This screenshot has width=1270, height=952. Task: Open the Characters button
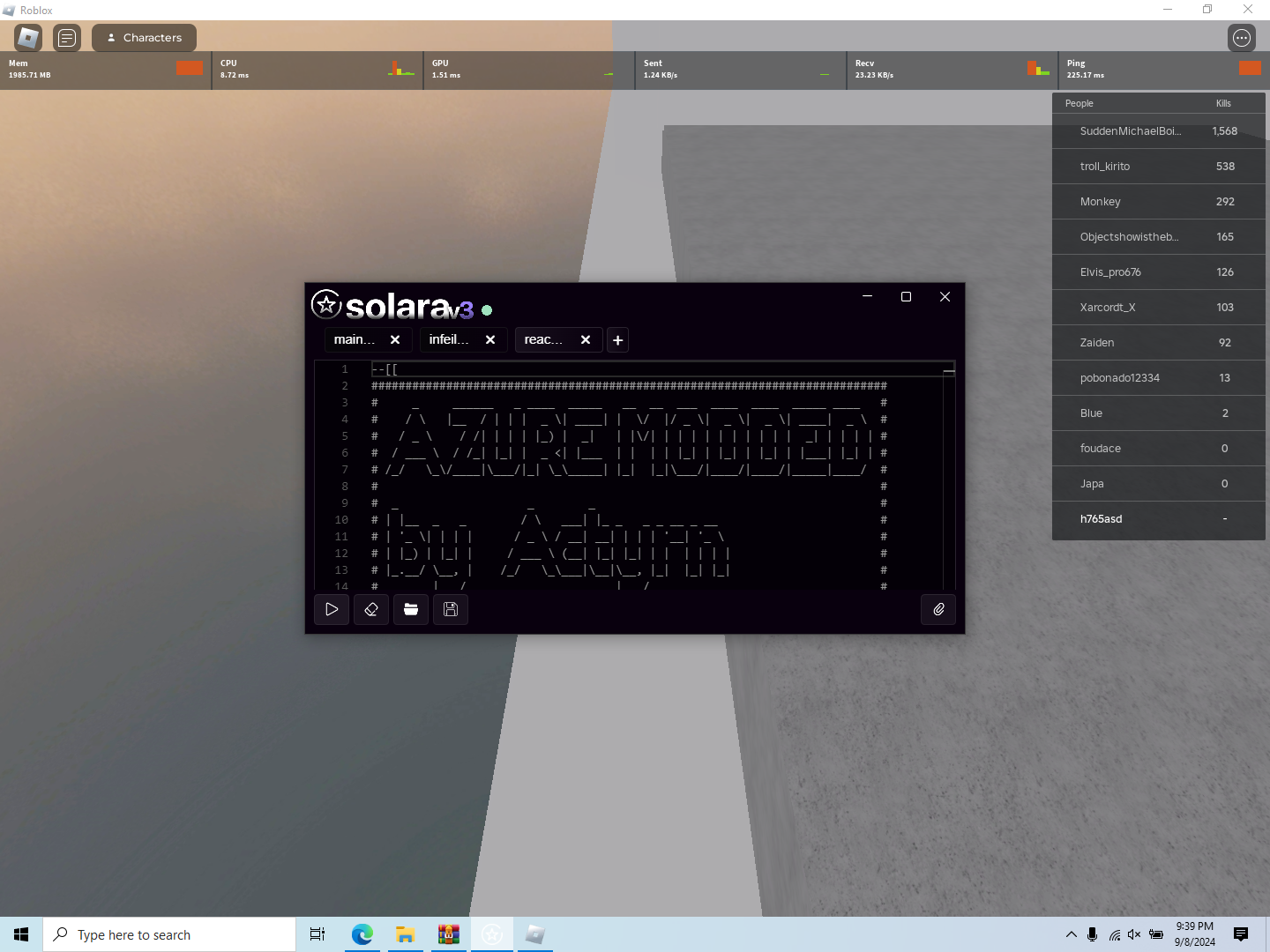point(144,38)
